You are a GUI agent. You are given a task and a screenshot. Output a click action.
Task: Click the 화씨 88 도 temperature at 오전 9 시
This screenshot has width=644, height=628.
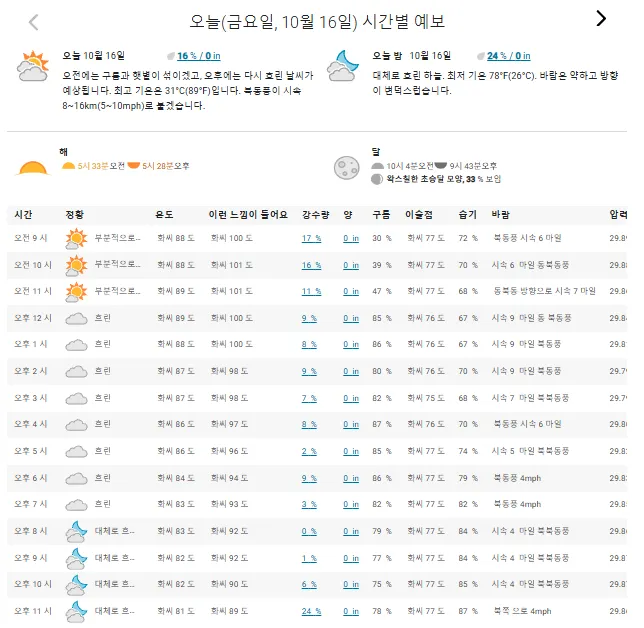(176, 238)
